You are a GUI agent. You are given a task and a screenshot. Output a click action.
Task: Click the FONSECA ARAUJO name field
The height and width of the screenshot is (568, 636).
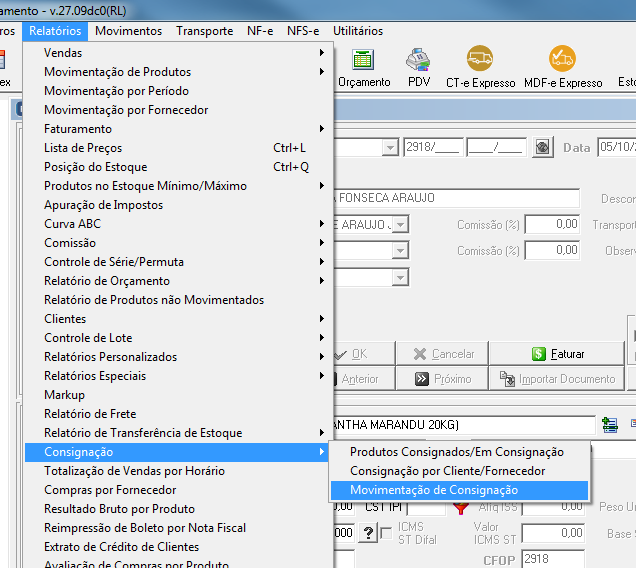[457, 198]
